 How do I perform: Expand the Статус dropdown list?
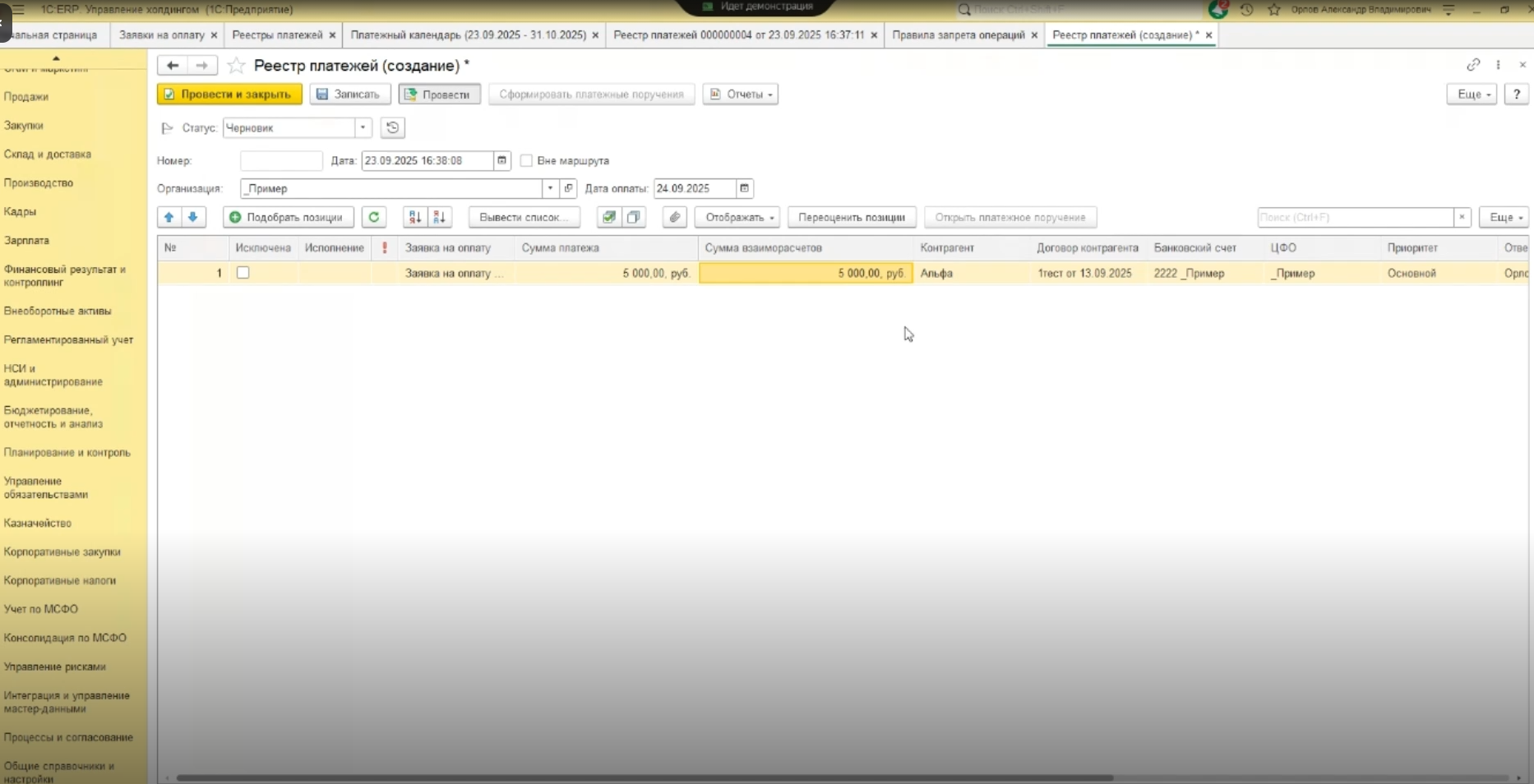(363, 128)
